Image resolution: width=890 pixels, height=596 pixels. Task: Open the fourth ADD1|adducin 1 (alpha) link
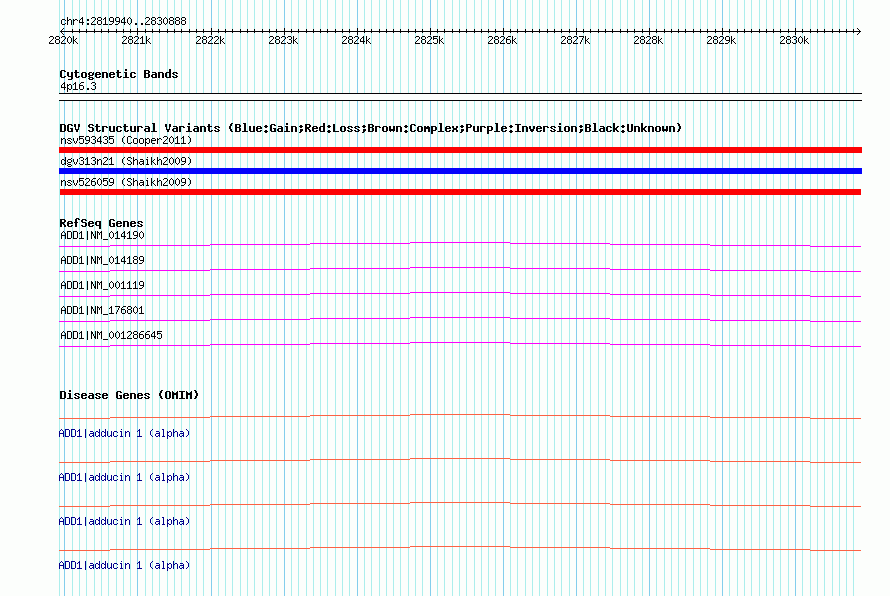click(124, 565)
